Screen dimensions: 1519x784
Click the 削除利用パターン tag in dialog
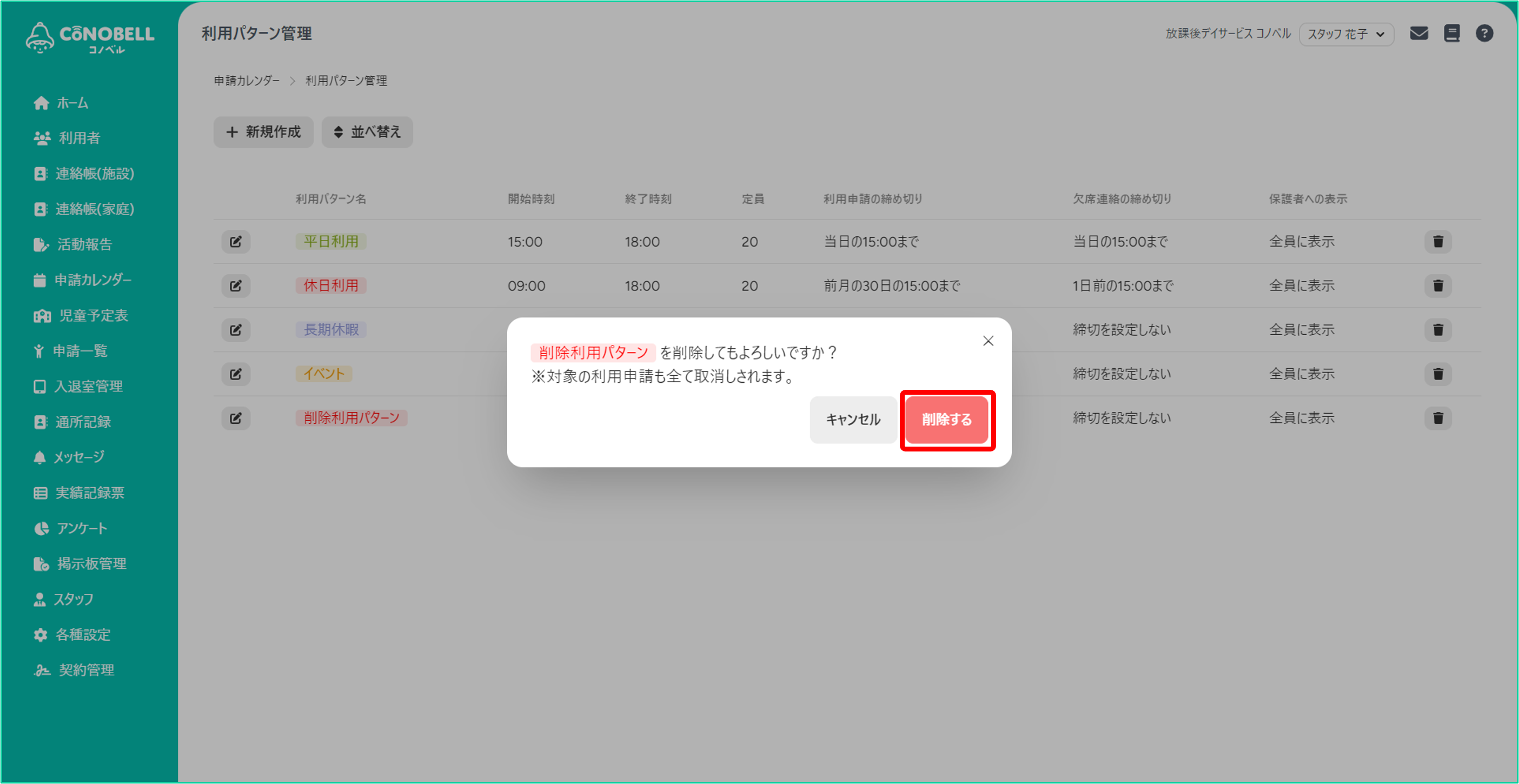pyautogui.click(x=593, y=353)
